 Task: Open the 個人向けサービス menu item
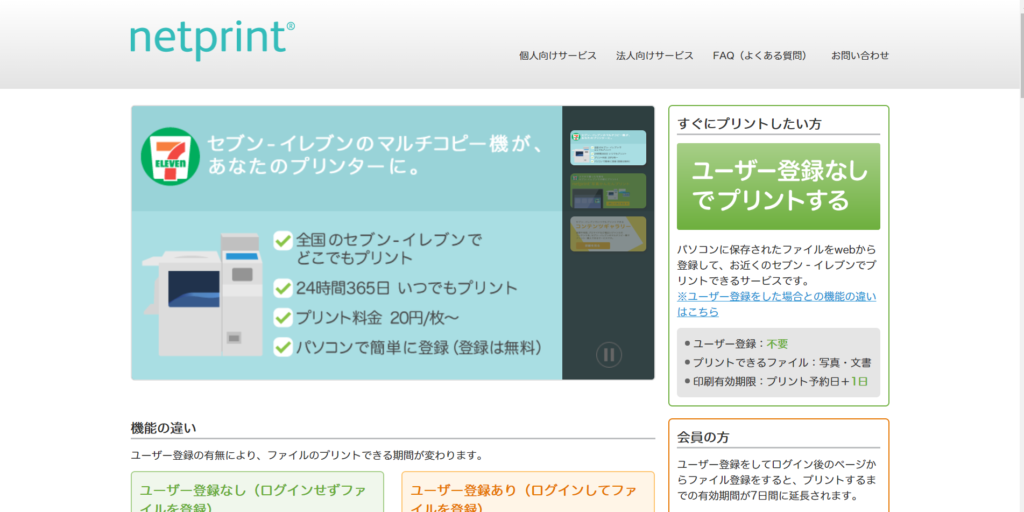point(558,56)
